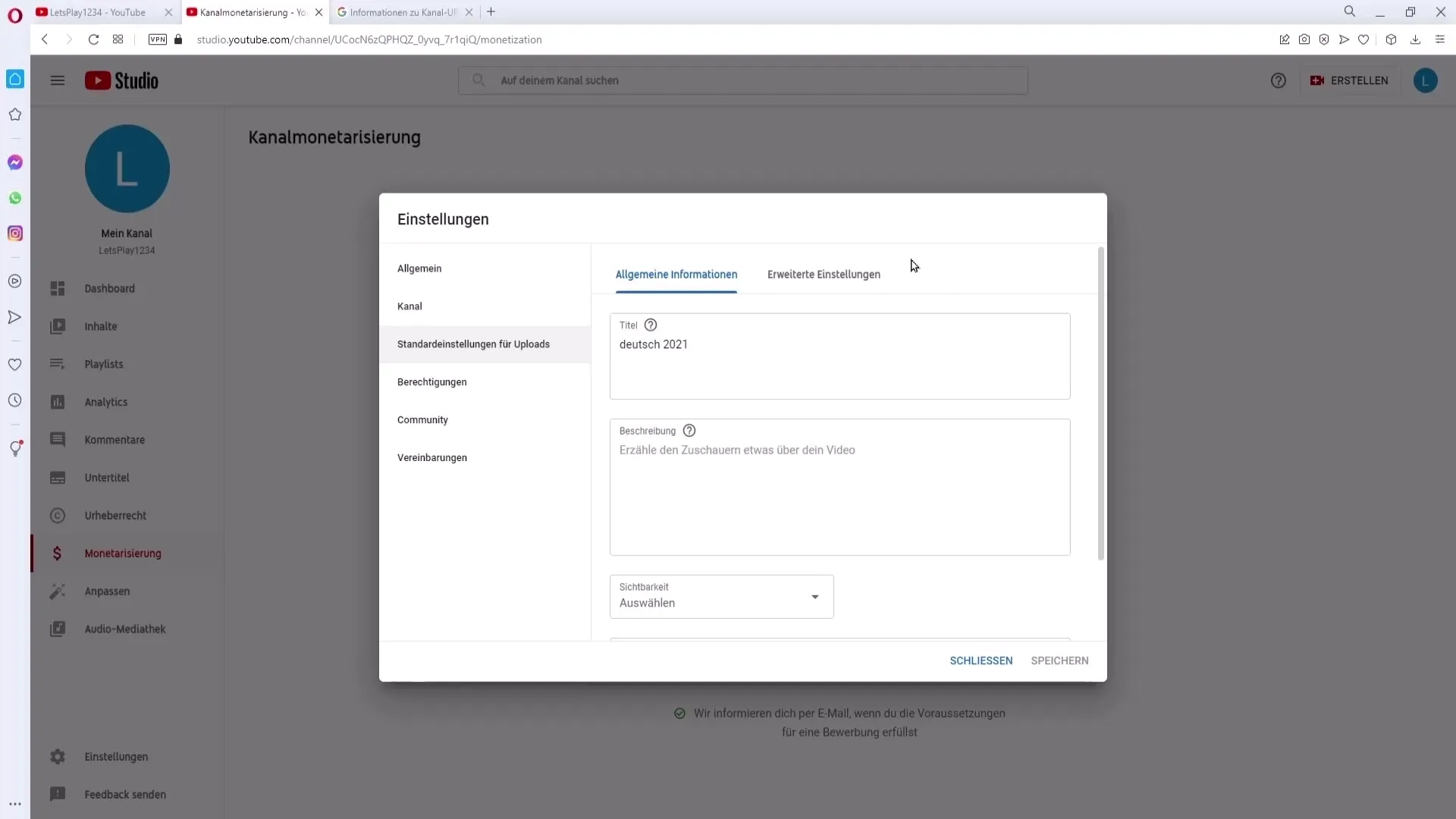Click Berechtigungen menu item
This screenshot has width=1456, height=819.
(x=433, y=382)
